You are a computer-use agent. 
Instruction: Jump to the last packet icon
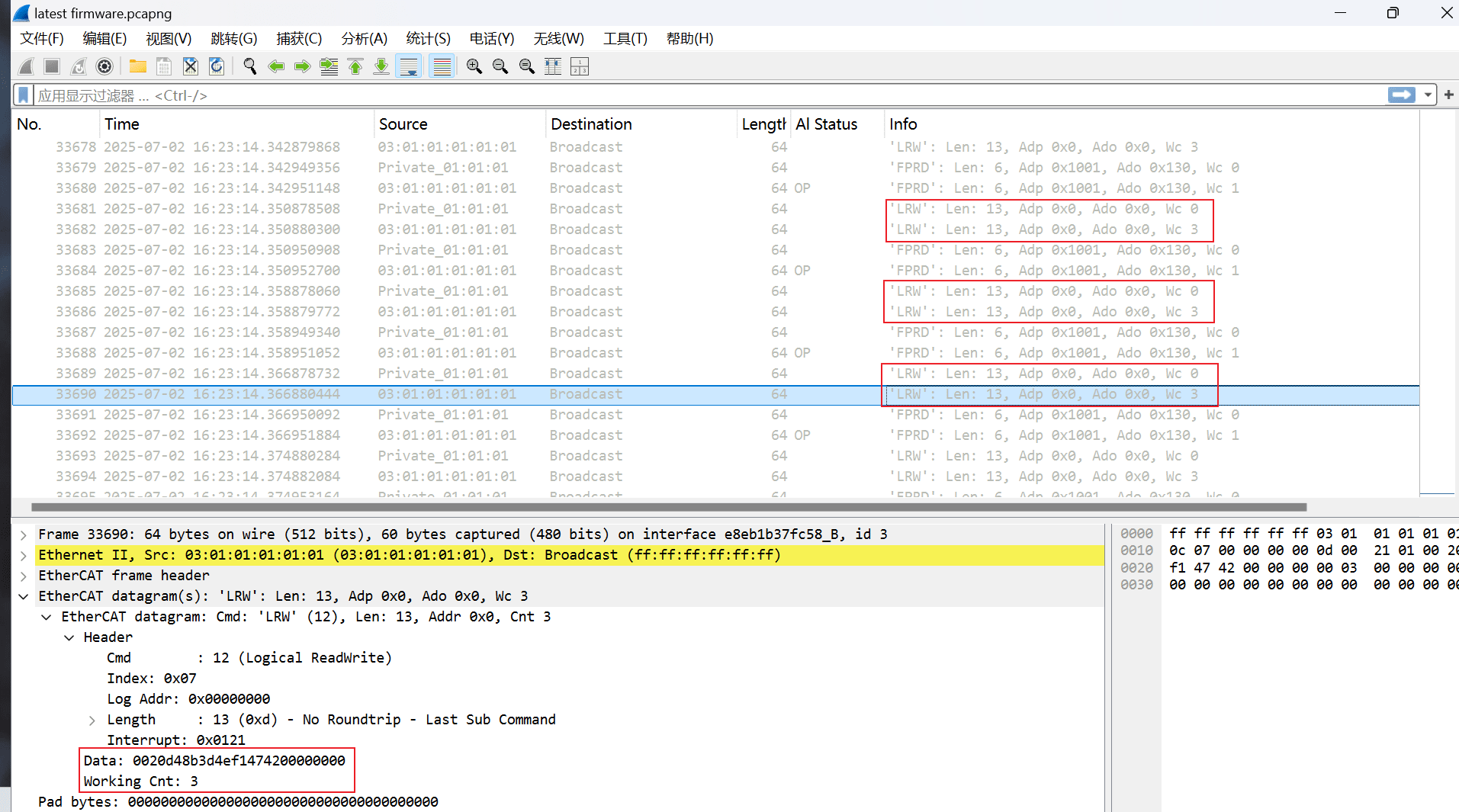click(381, 66)
